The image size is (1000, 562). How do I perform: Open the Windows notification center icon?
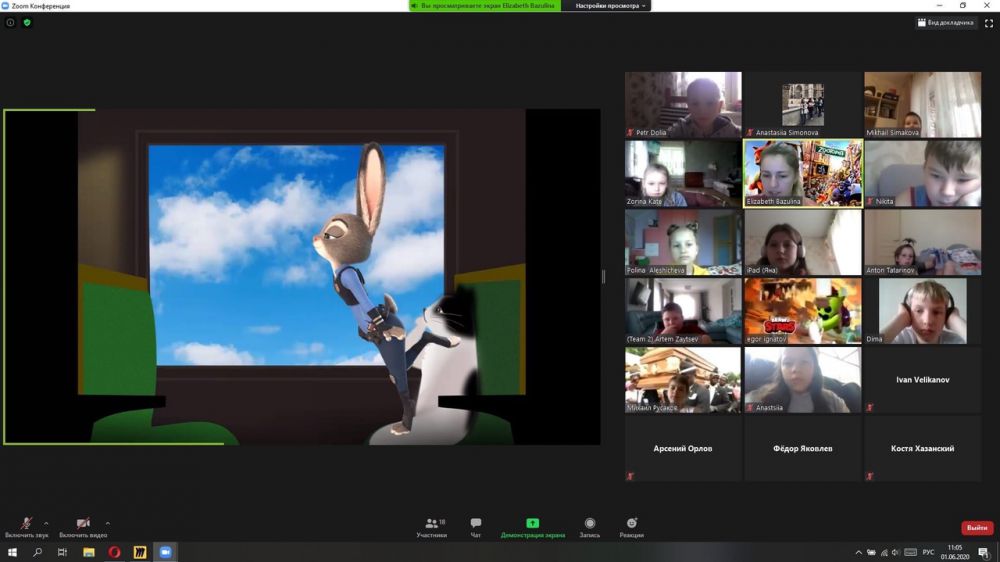pos(984,552)
